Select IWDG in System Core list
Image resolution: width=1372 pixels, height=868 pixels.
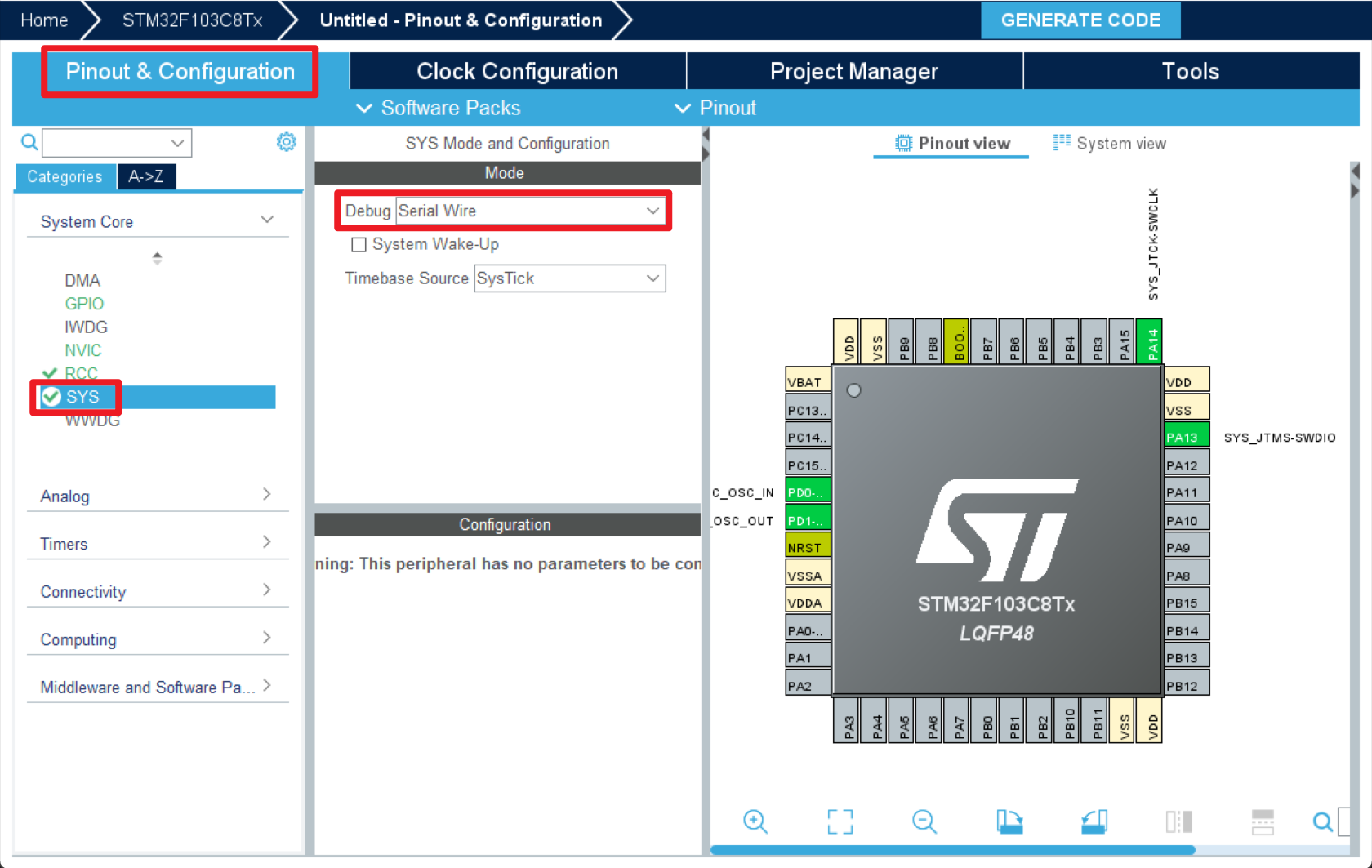click(x=86, y=327)
